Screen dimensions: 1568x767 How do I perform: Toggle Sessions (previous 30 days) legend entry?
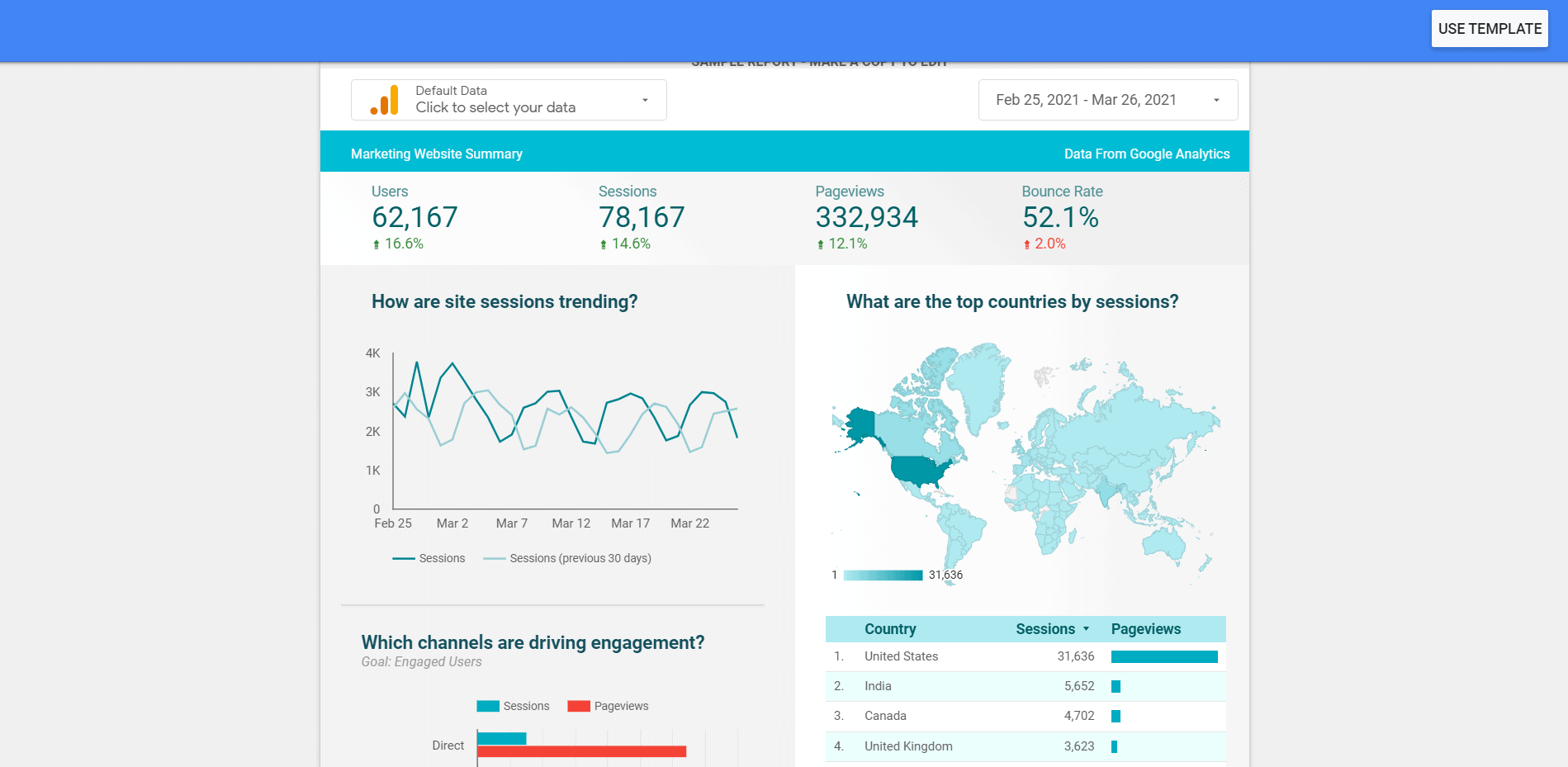click(568, 559)
